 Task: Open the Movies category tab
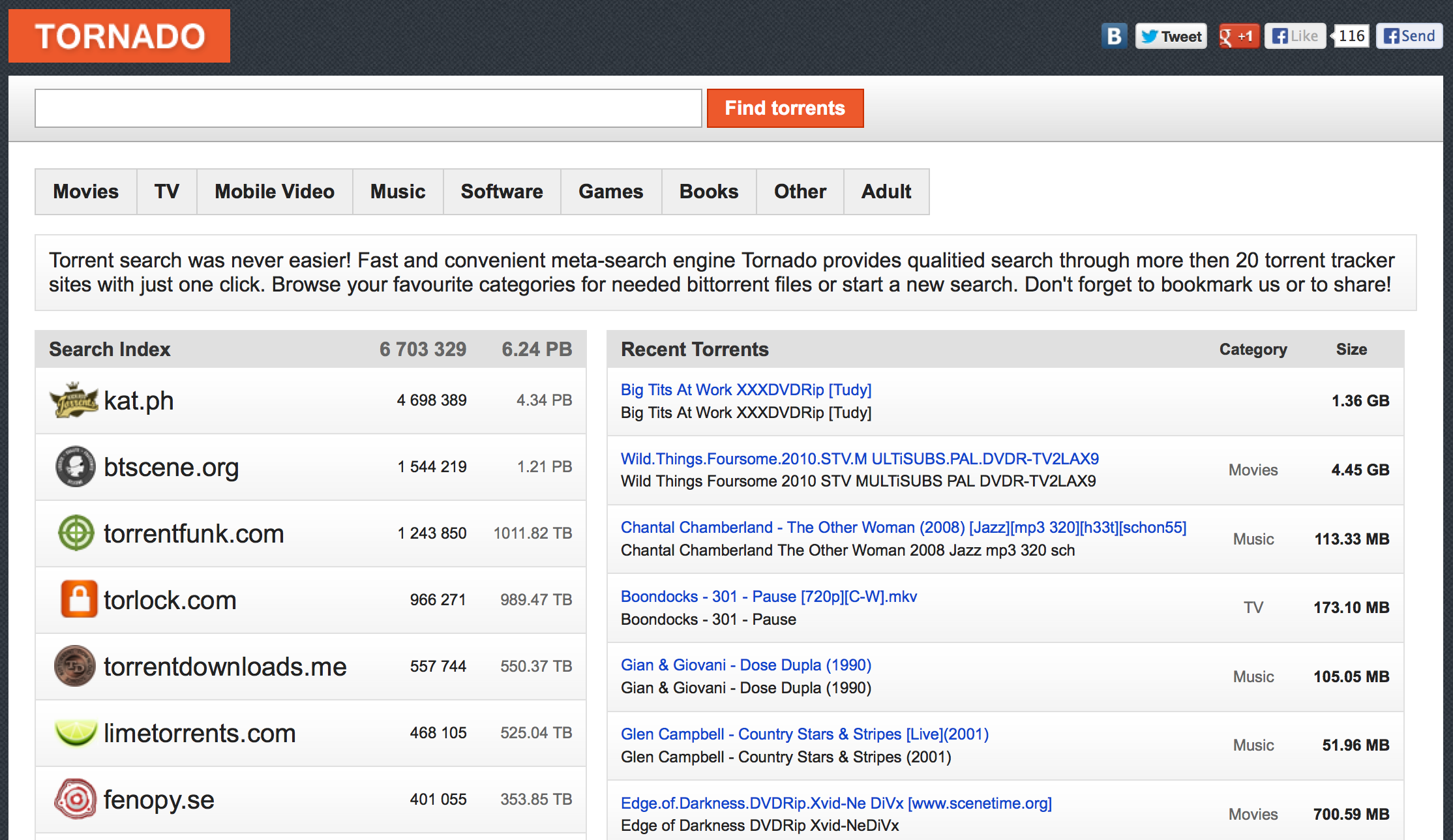[x=86, y=192]
